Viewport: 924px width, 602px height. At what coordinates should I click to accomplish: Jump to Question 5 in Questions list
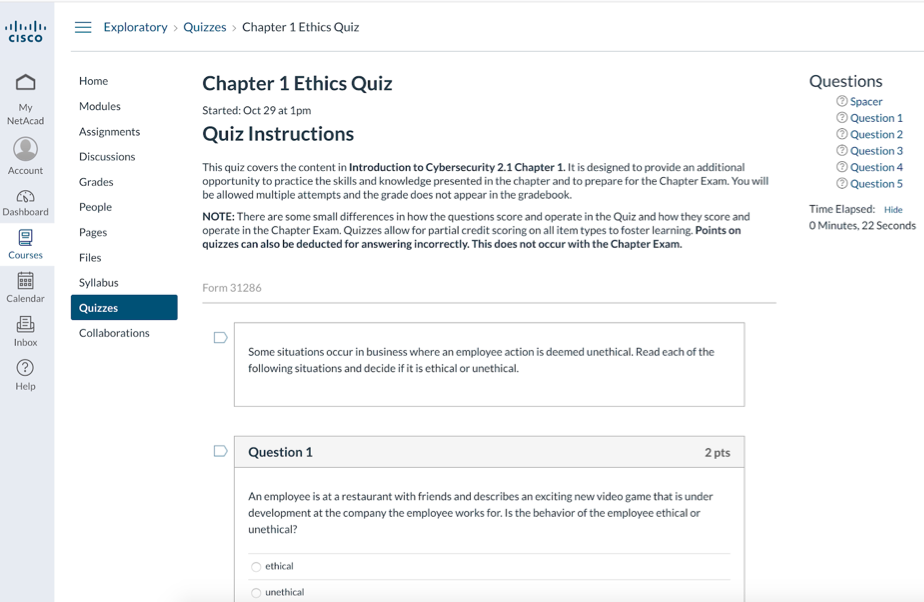[876, 184]
